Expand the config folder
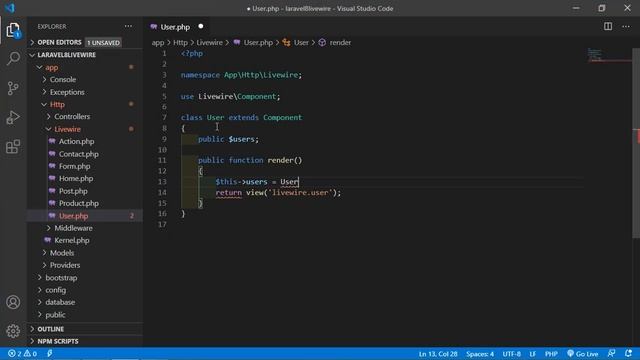Viewport: 640px width, 360px height. pos(85,290)
